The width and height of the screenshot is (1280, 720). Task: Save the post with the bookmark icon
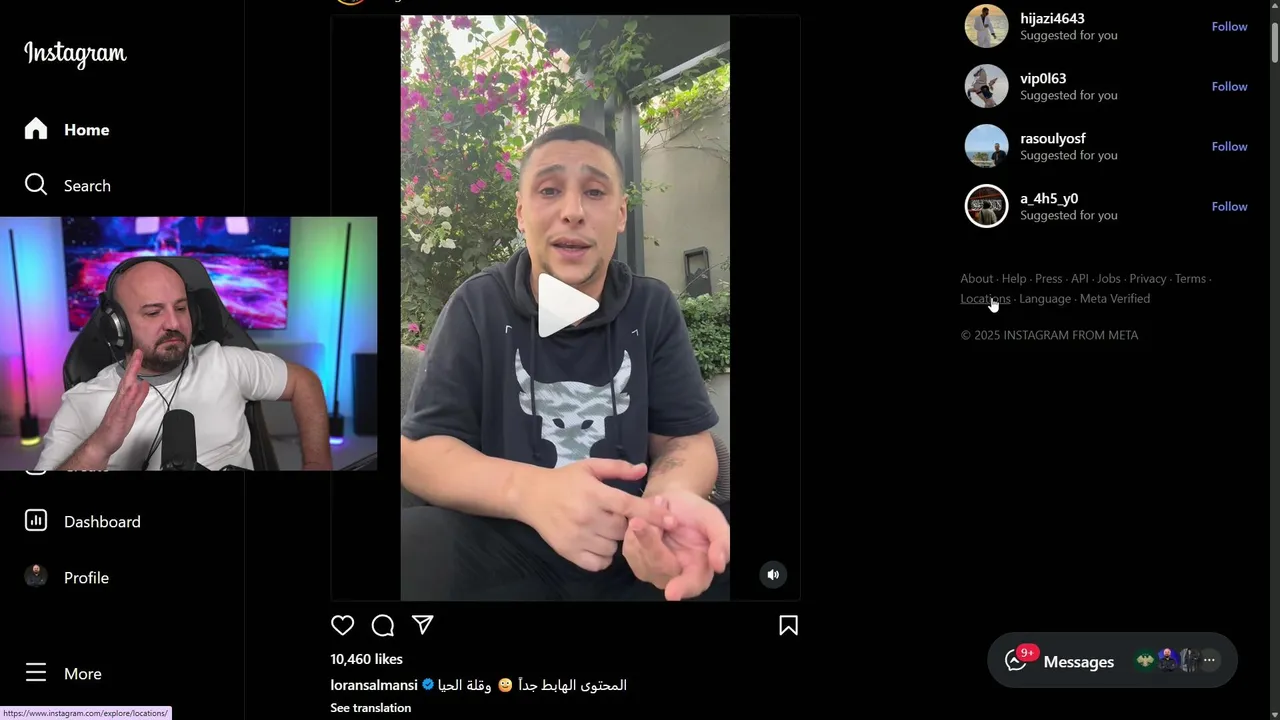[x=788, y=626]
